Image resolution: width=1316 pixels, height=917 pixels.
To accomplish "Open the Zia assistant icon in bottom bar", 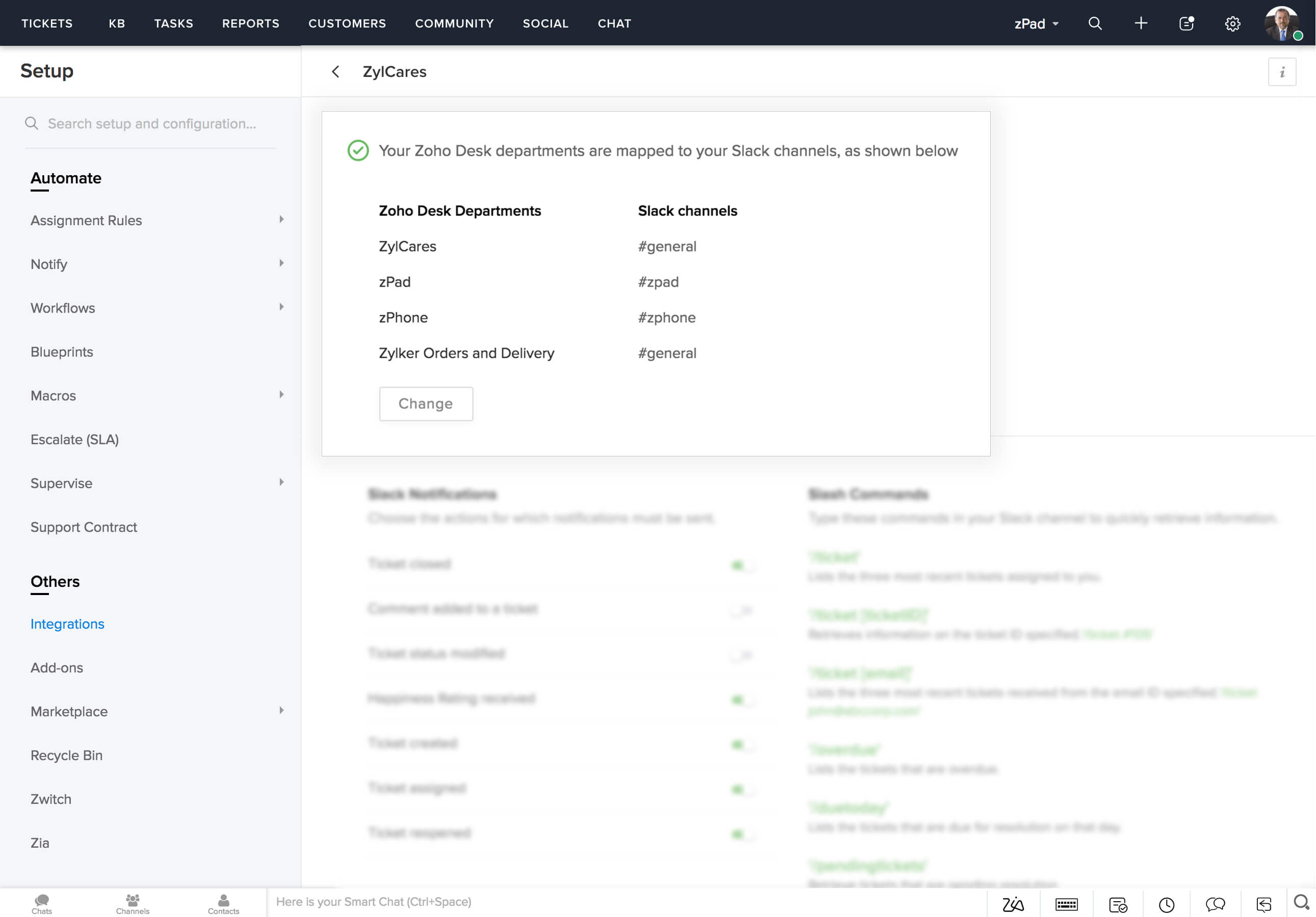I will click(1013, 904).
